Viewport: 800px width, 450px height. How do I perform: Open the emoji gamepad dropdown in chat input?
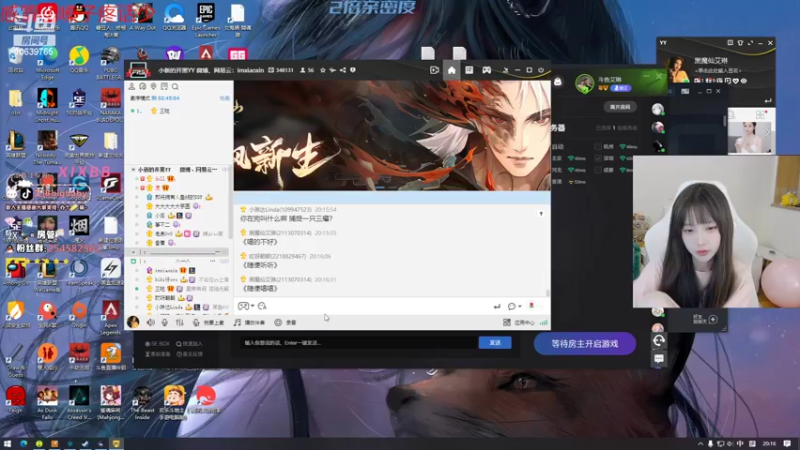[246, 306]
